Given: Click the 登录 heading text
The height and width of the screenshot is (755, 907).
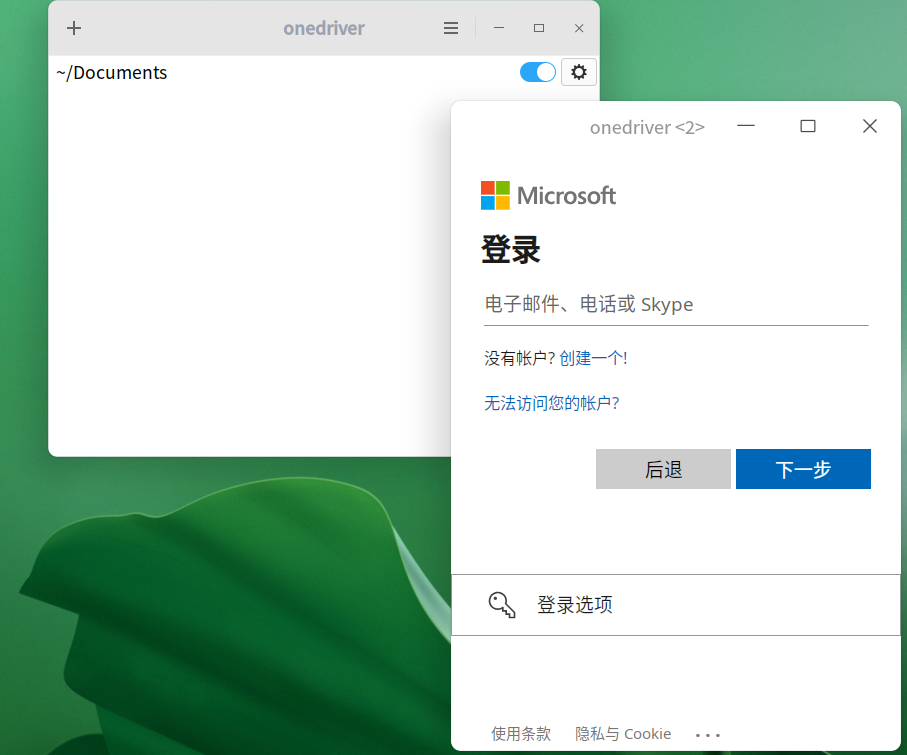Looking at the screenshot, I should pos(510,250).
